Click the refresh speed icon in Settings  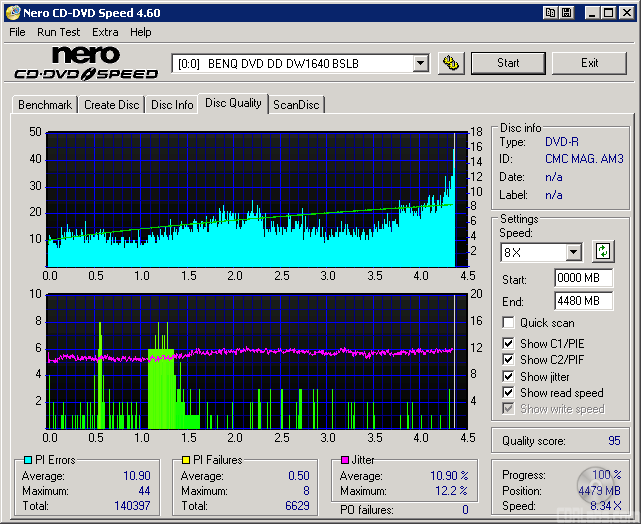click(x=603, y=251)
